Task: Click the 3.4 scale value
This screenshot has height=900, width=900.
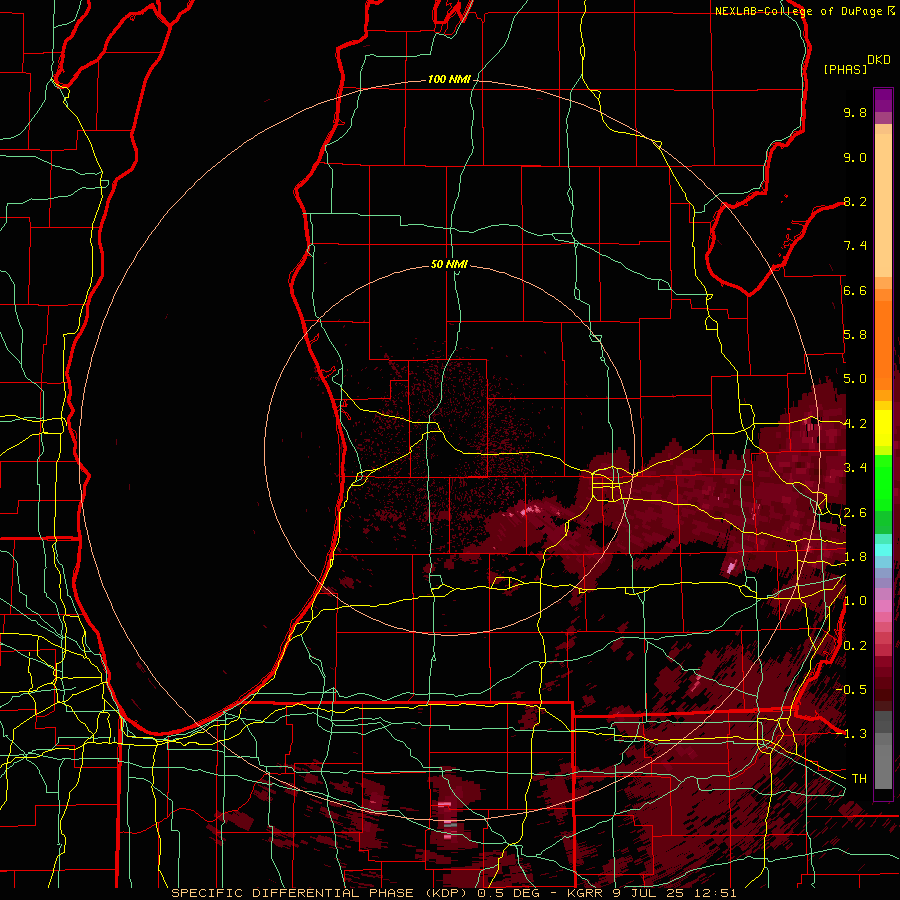Action: point(855,468)
